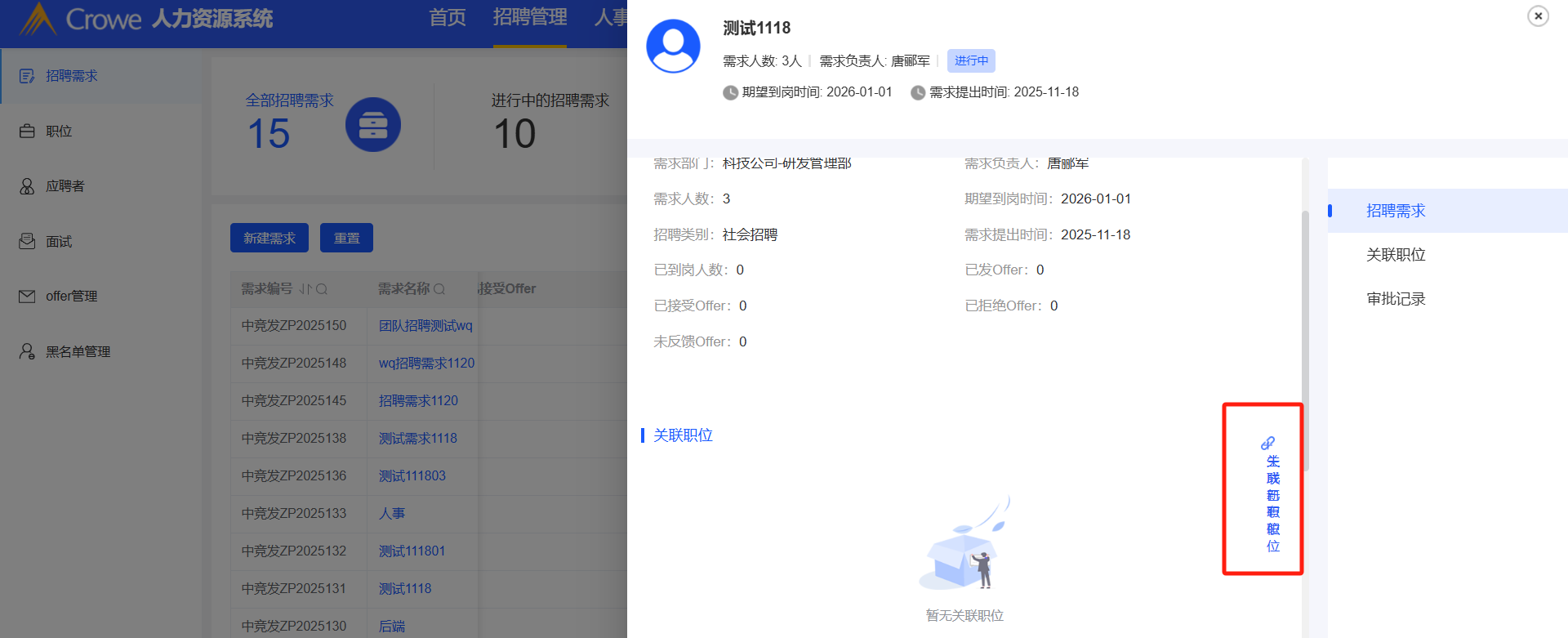This screenshot has height=638, width=1568.
Task: Open 面试 in the left sidebar
Action: point(101,241)
